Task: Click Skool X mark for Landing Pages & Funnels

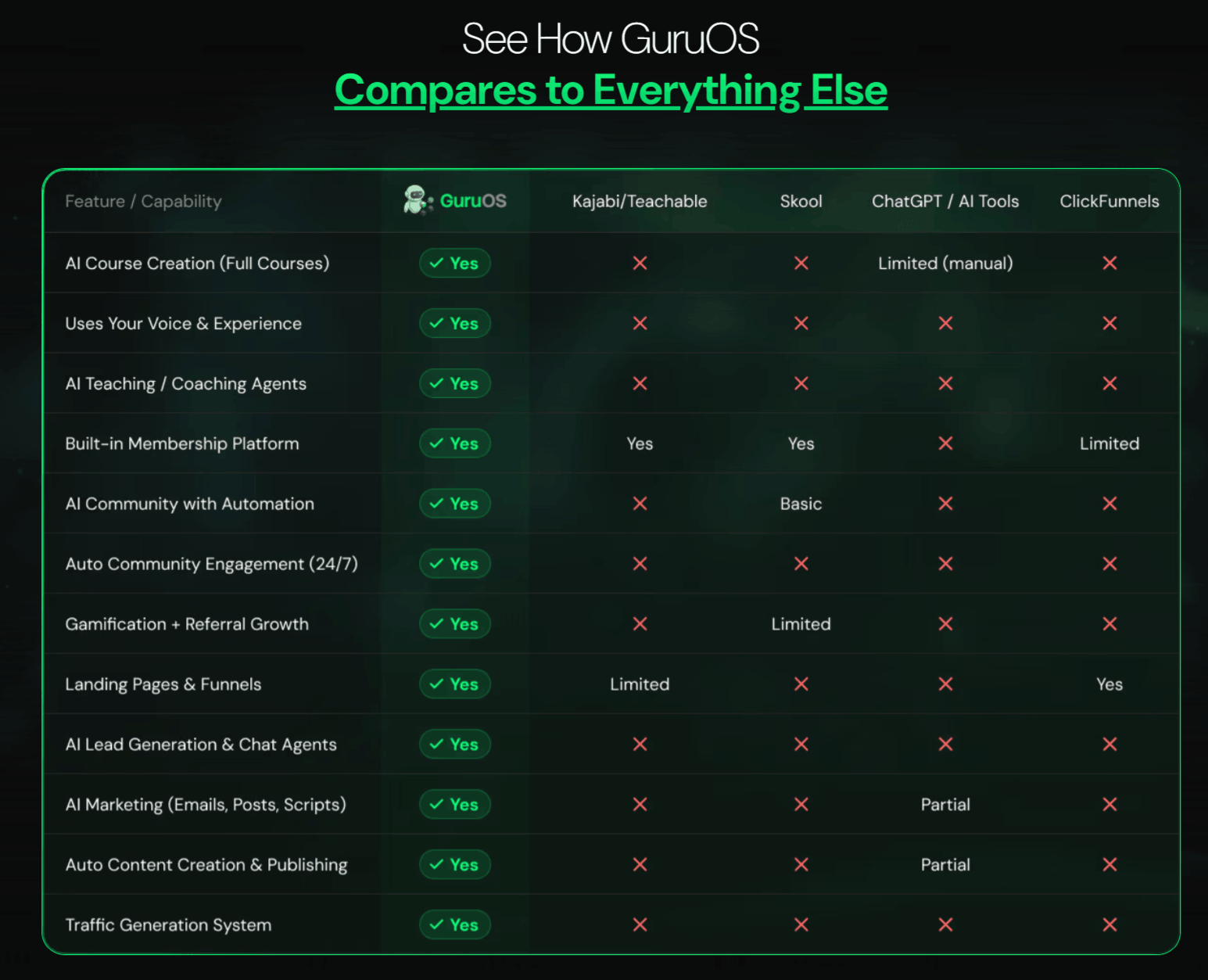Action: coord(801,684)
